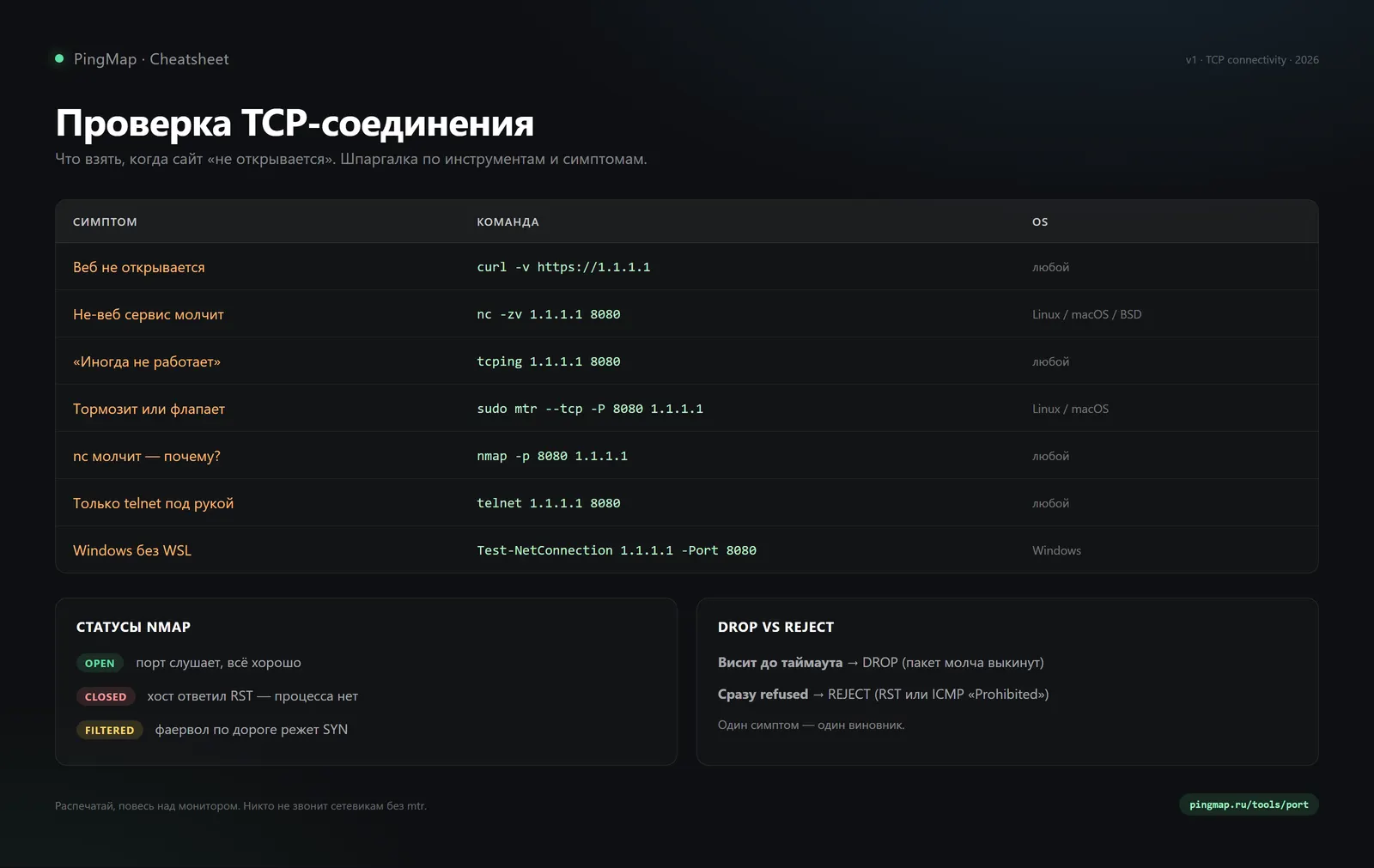Click the 'DROP VS REJECT' card heading
This screenshot has width=1374, height=868.
[x=775, y=627]
